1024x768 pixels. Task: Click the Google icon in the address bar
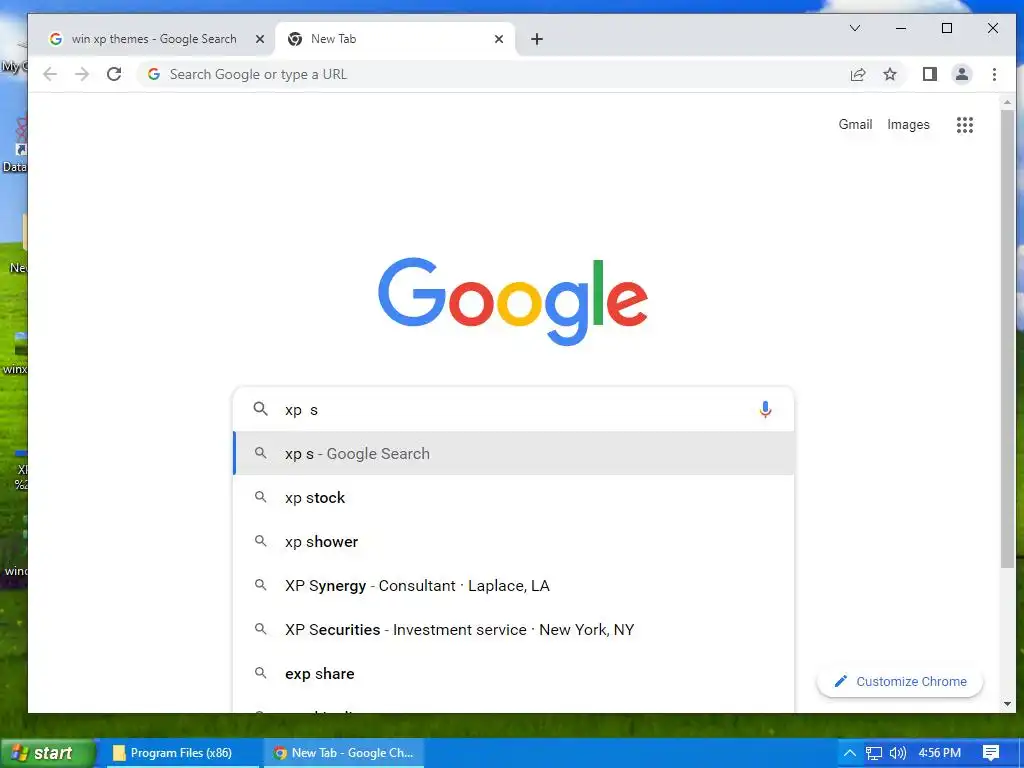[x=153, y=74]
